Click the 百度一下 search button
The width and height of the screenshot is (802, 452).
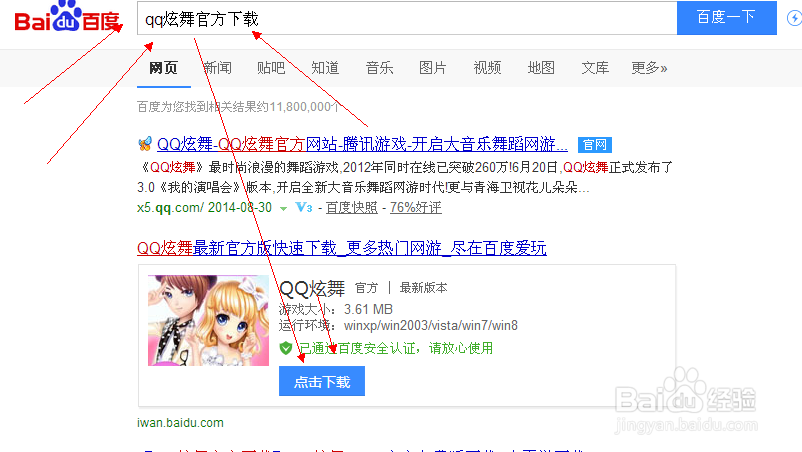727,18
